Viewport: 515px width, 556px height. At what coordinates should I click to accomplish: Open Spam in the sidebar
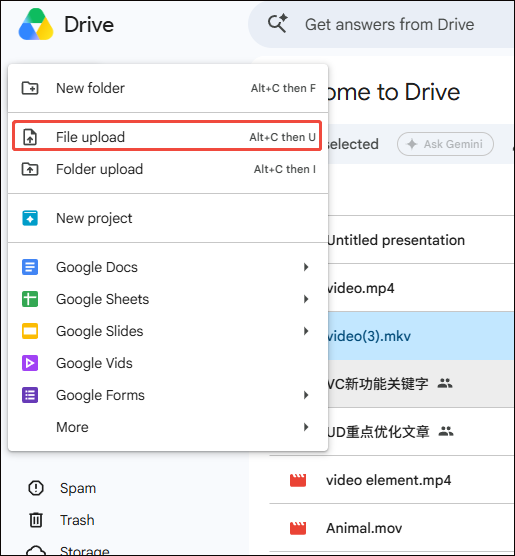pyautogui.click(x=77, y=488)
